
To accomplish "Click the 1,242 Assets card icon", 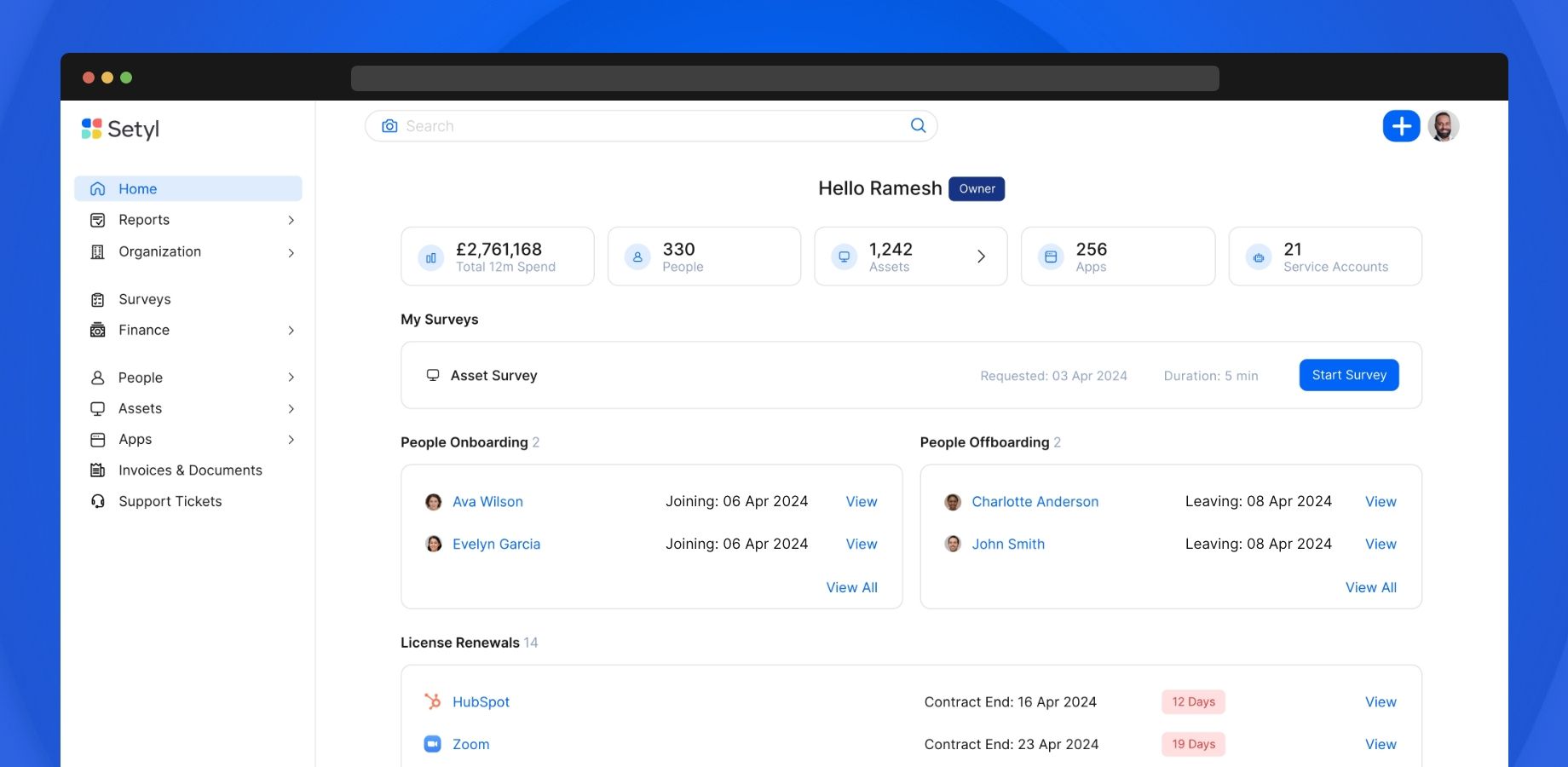I will coord(844,257).
